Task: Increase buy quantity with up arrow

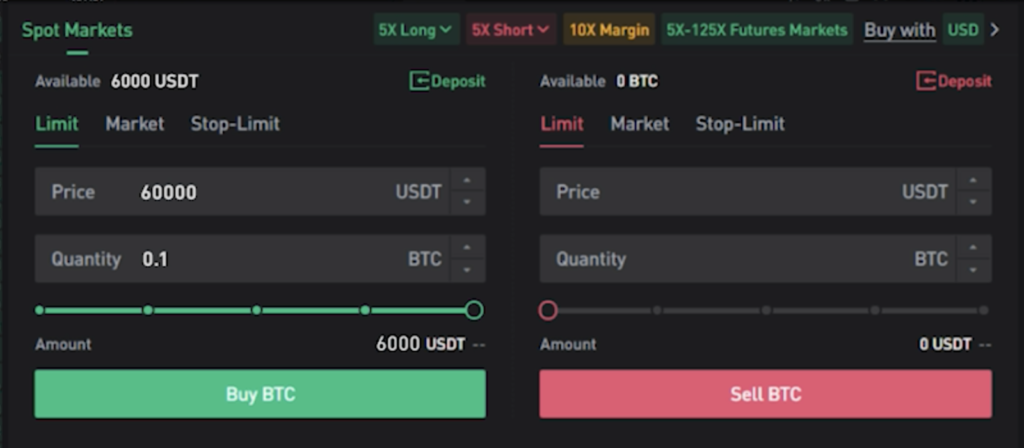Action: 468,247
